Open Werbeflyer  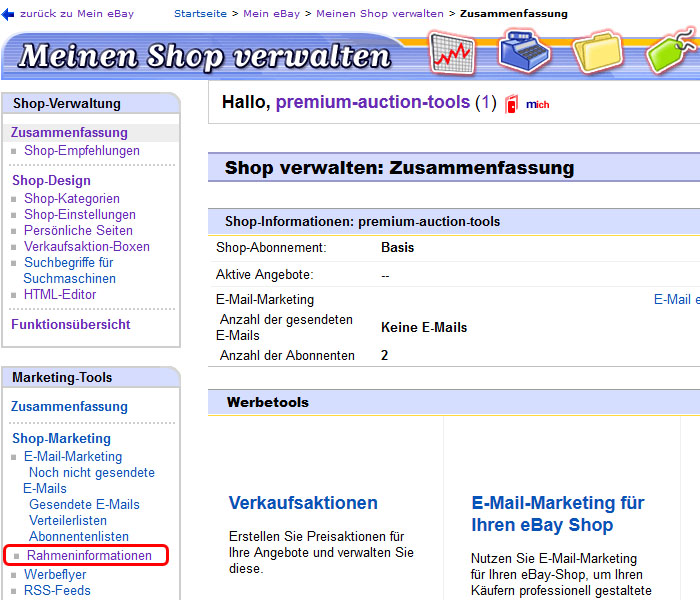point(55,574)
